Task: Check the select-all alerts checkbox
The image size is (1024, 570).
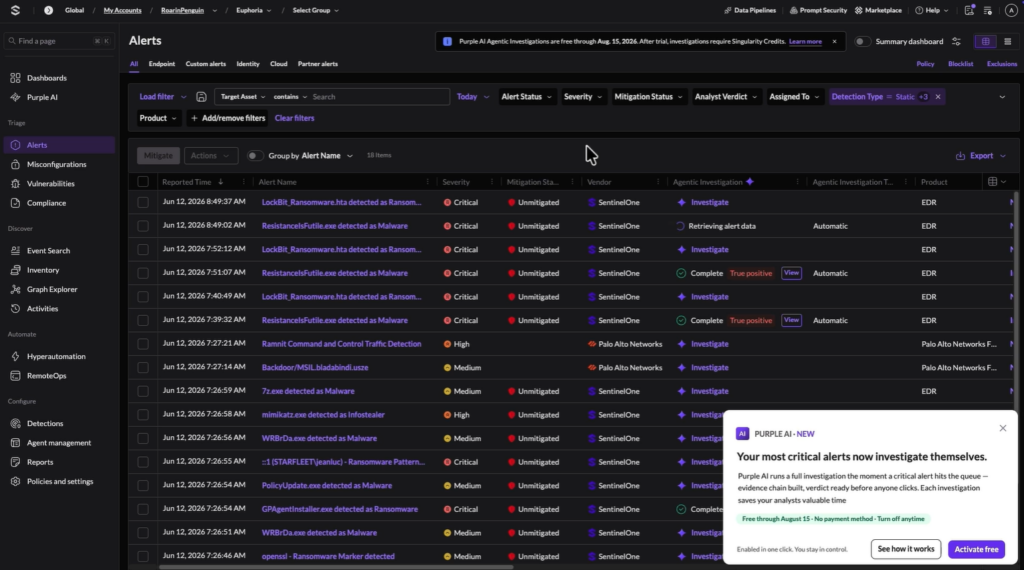Action: [x=143, y=182]
